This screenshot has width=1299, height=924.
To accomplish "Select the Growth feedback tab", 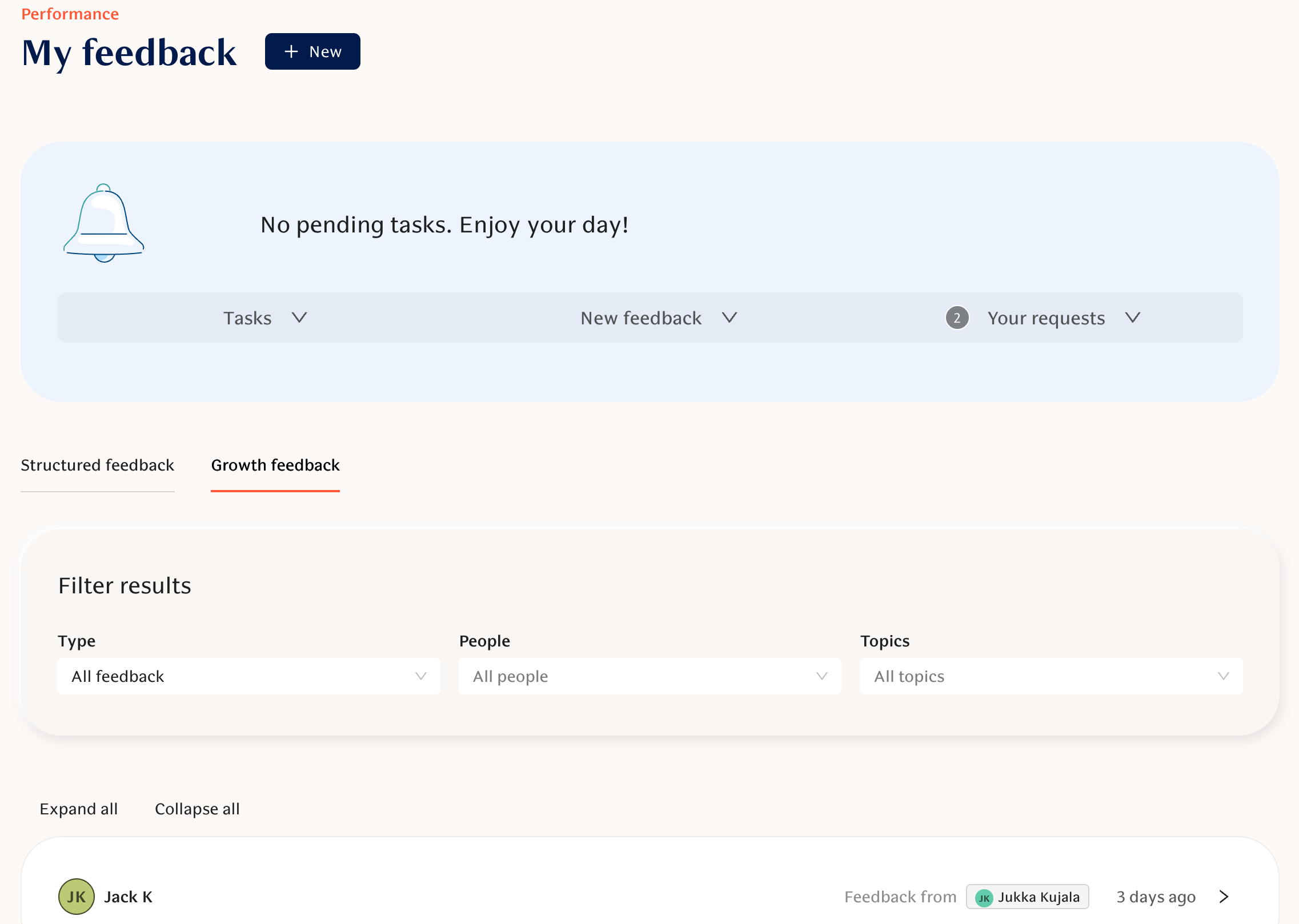I will (x=275, y=465).
